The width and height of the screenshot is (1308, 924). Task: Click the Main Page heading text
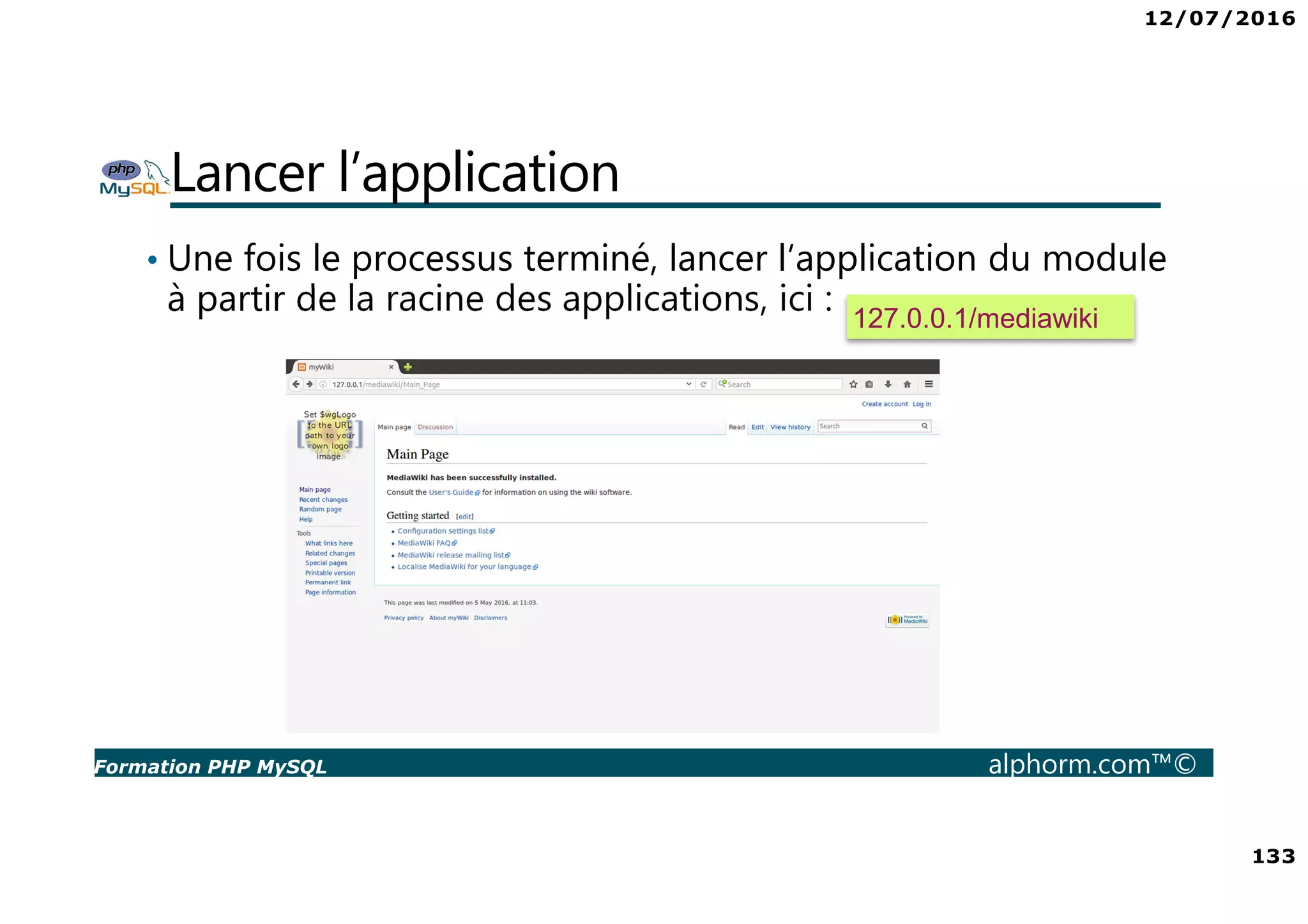click(x=418, y=454)
